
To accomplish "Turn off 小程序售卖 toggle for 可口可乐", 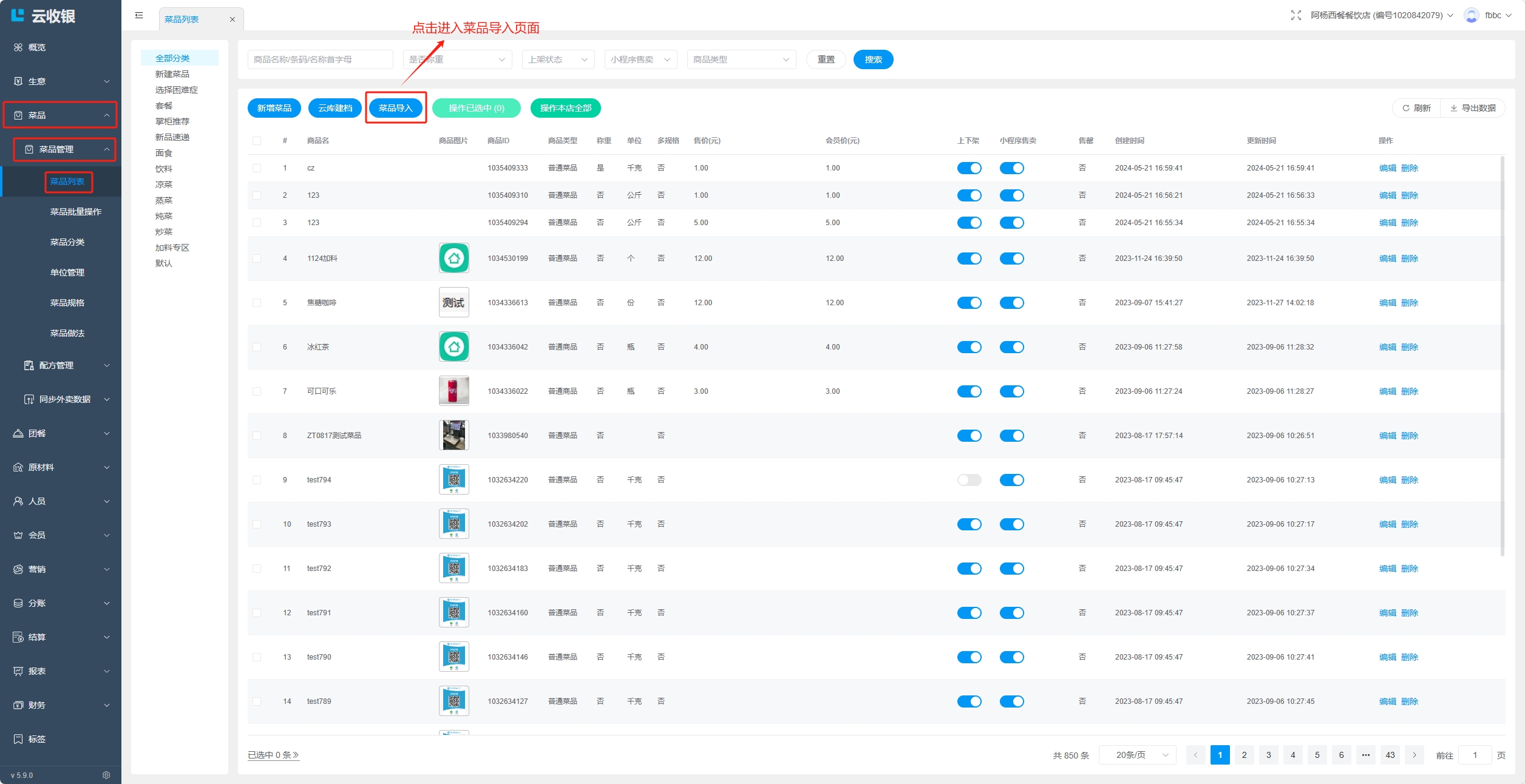I will click(x=1011, y=391).
